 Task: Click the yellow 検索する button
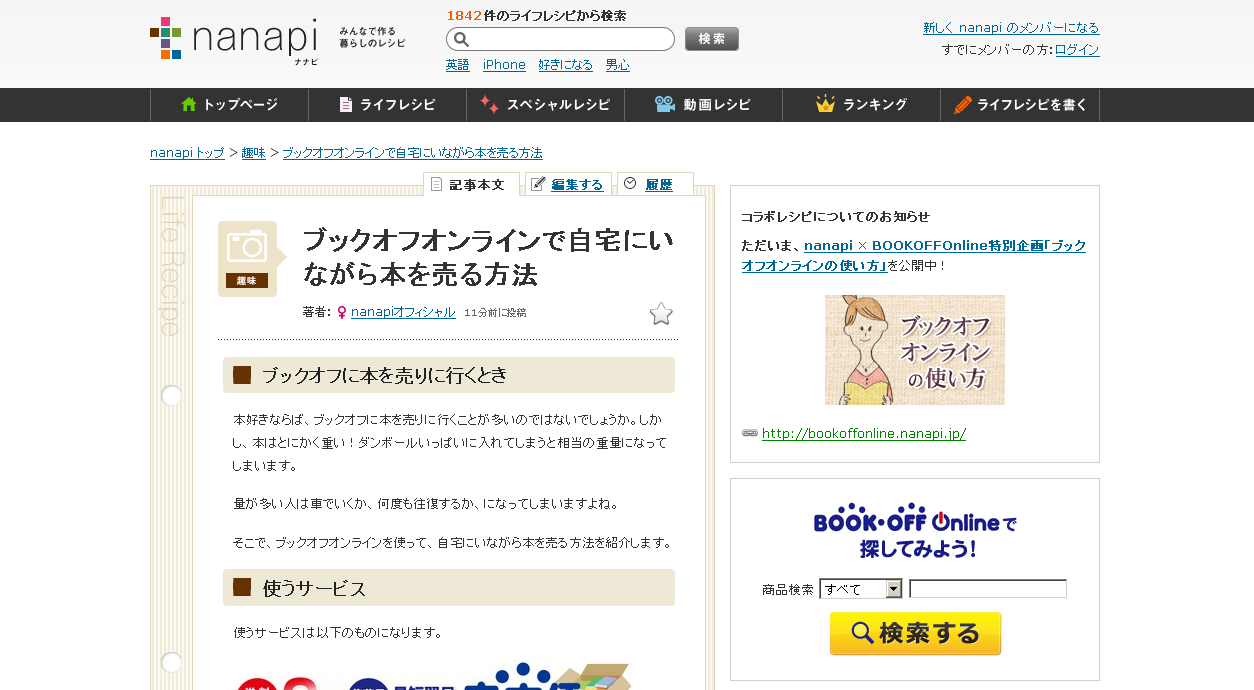click(x=915, y=633)
